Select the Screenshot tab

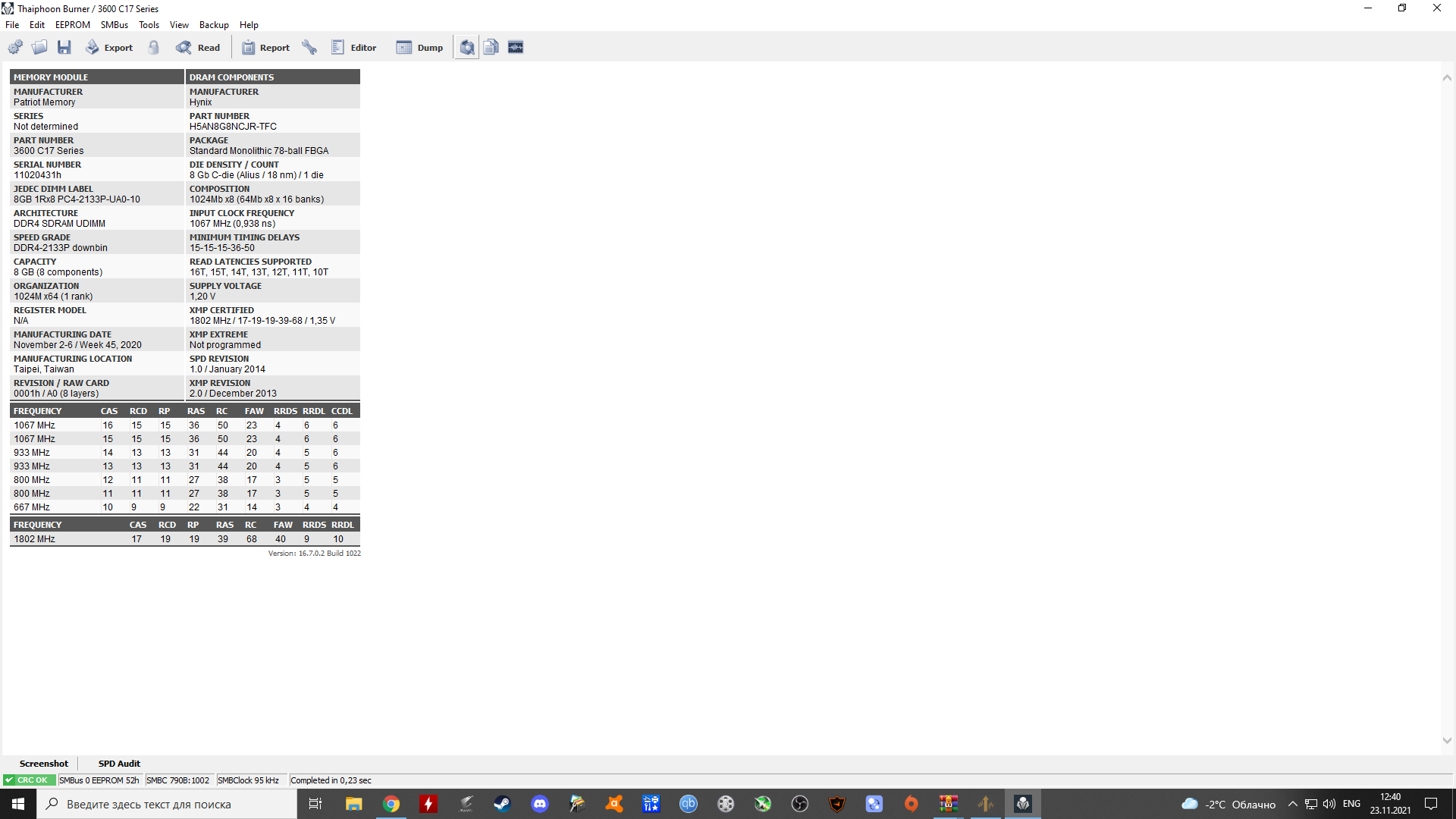pyautogui.click(x=43, y=764)
